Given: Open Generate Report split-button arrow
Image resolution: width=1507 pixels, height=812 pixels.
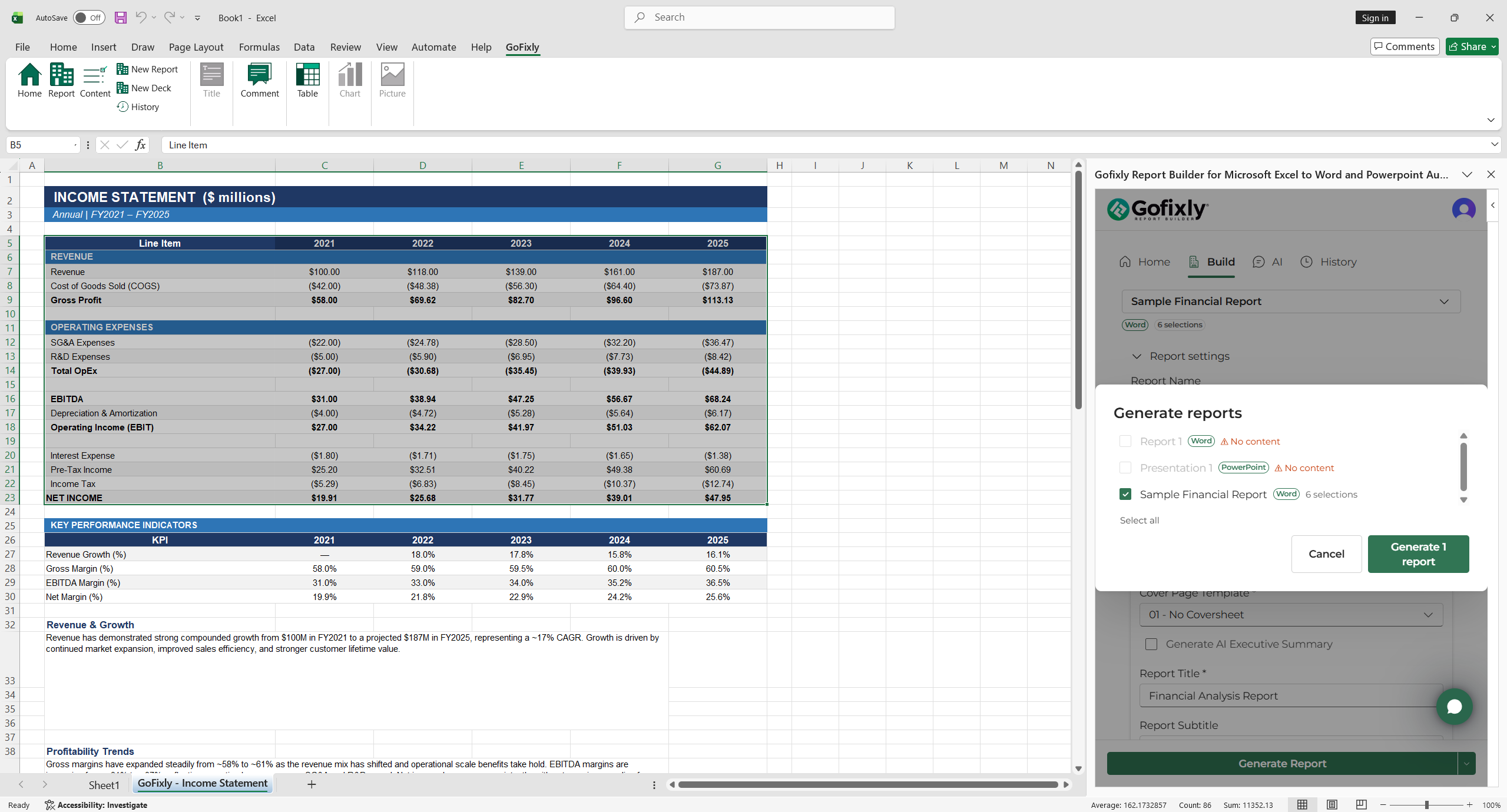Looking at the screenshot, I should [x=1466, y=764].
